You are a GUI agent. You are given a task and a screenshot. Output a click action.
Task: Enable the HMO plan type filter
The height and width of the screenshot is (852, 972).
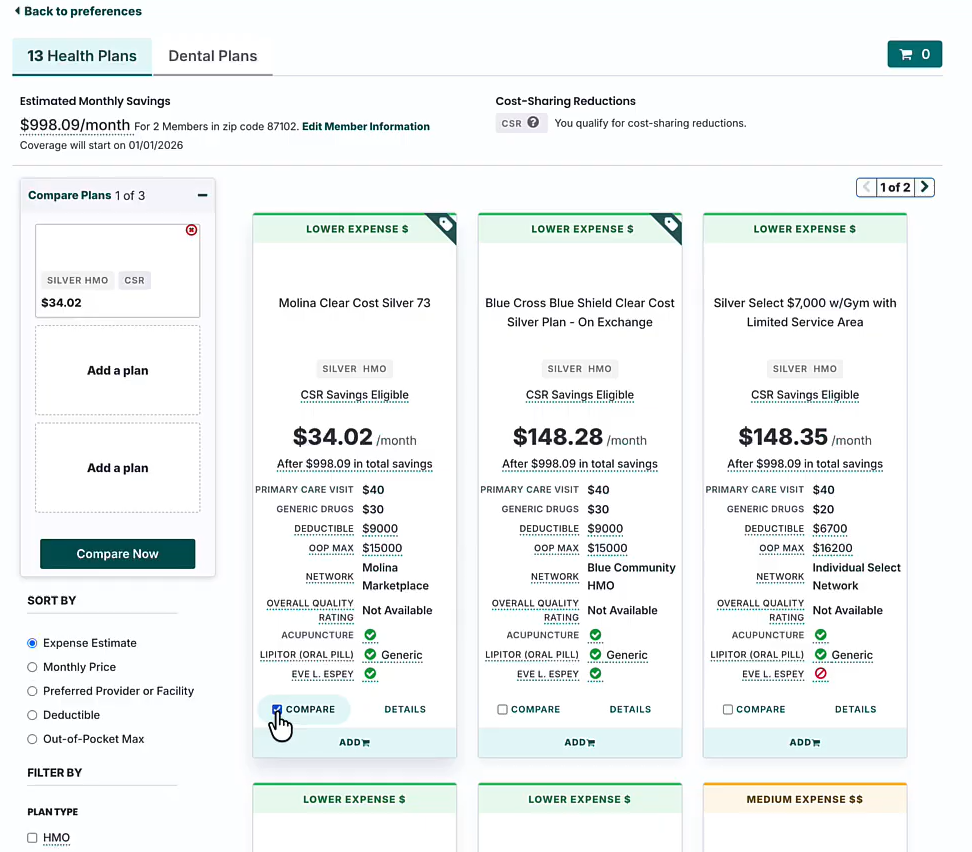click(x=33, y=838)
